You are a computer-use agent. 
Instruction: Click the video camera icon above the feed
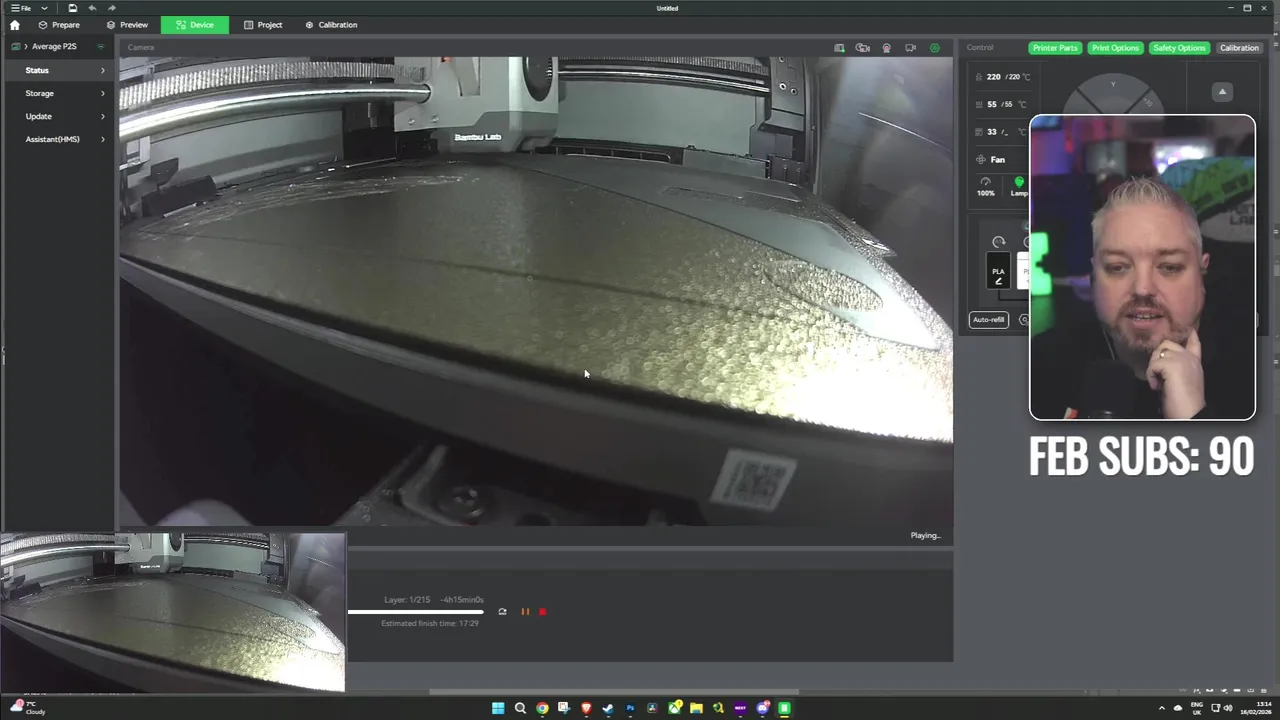click(910, 48)
